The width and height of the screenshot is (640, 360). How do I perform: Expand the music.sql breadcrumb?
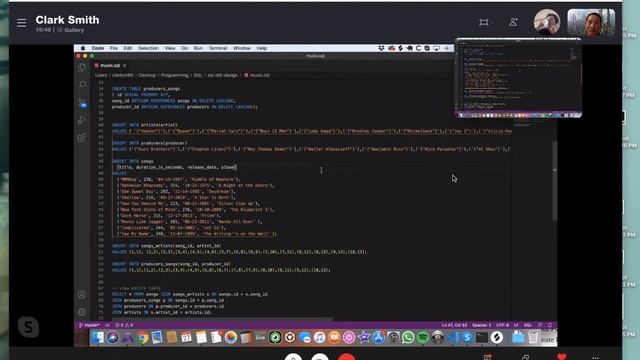coord(257,76)
